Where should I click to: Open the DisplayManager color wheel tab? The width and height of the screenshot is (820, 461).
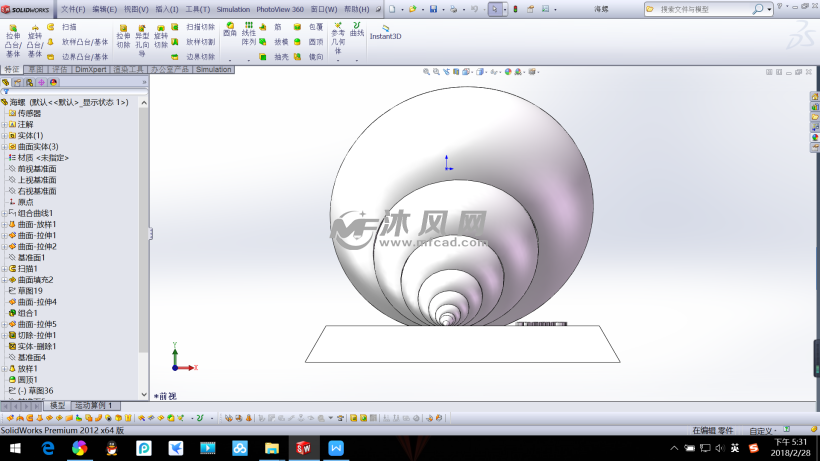coord(53,83)
